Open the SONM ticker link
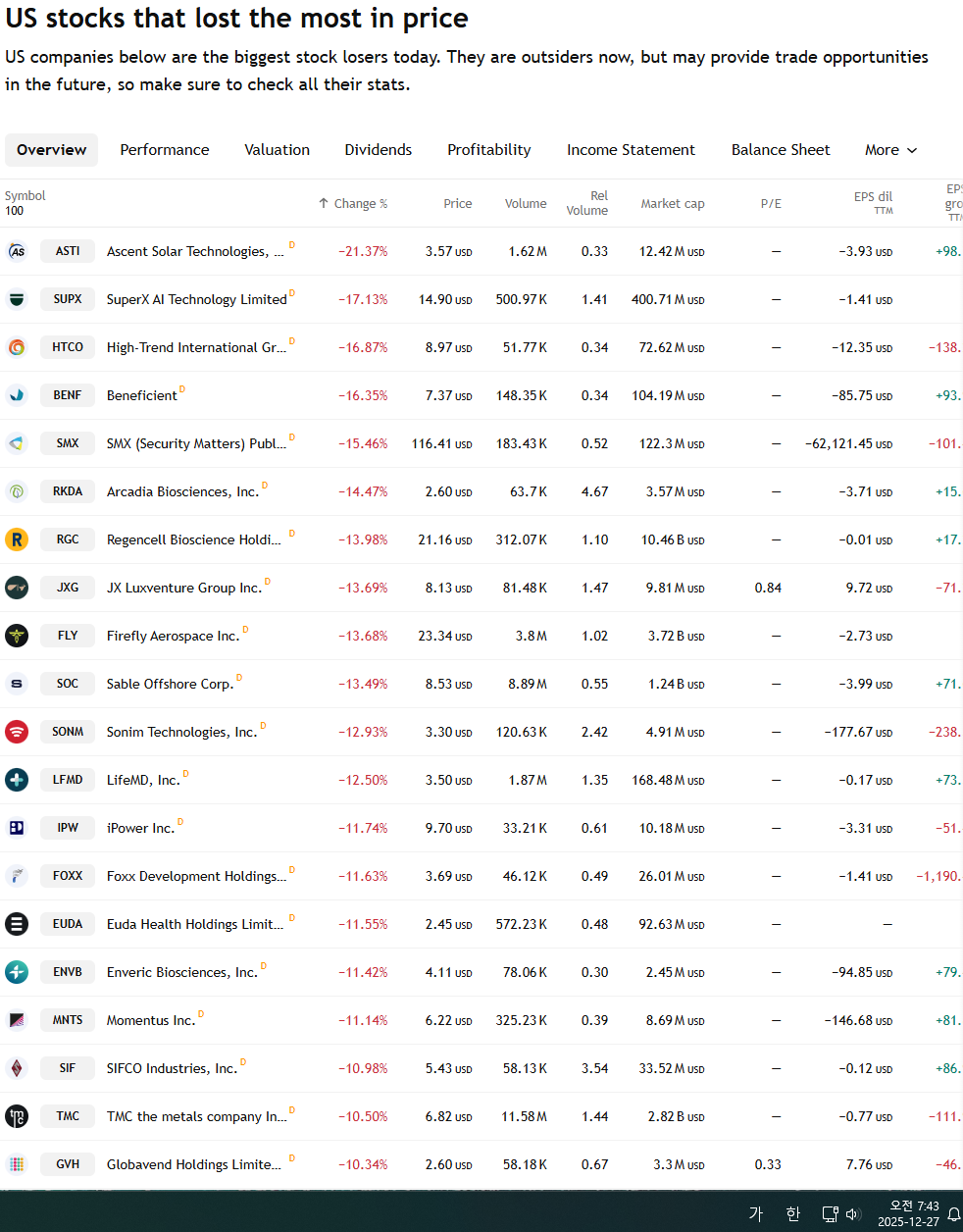The width and height of the screenshot is (963, 1232). pyautogui.click(x=68, y=732)
